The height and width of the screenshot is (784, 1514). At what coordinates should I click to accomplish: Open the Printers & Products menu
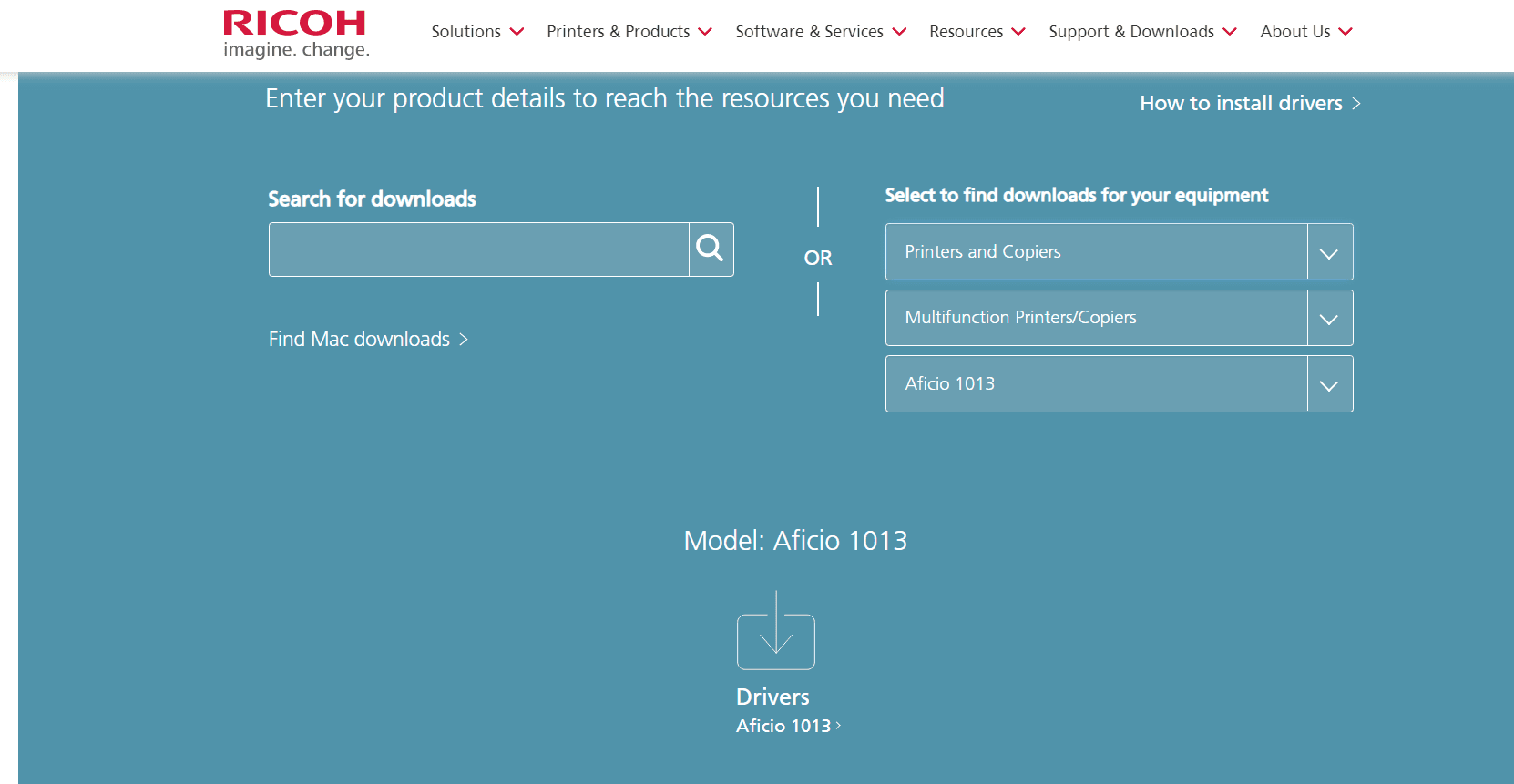pyautogui.click(x=629, y=32)
